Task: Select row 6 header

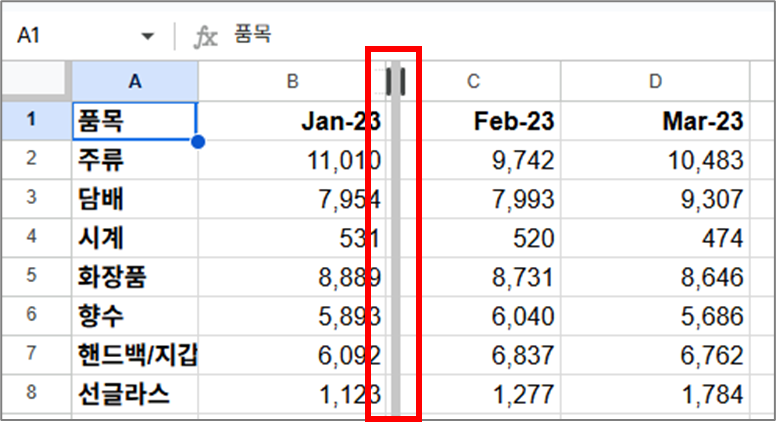Action: point(37,316)
